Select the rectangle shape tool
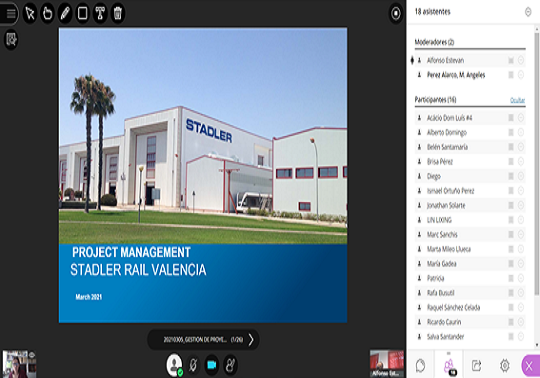540x378 pixels. click(x=83, y=13)
